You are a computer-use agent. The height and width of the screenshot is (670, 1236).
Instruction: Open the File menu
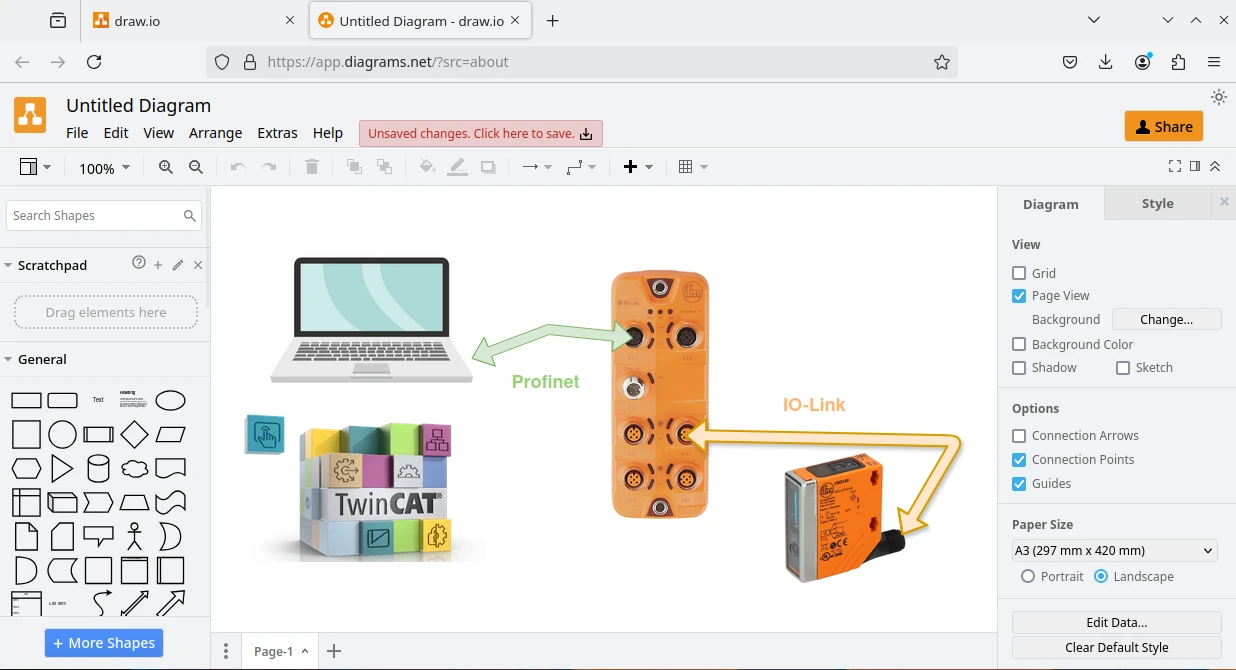pos(77,133)
